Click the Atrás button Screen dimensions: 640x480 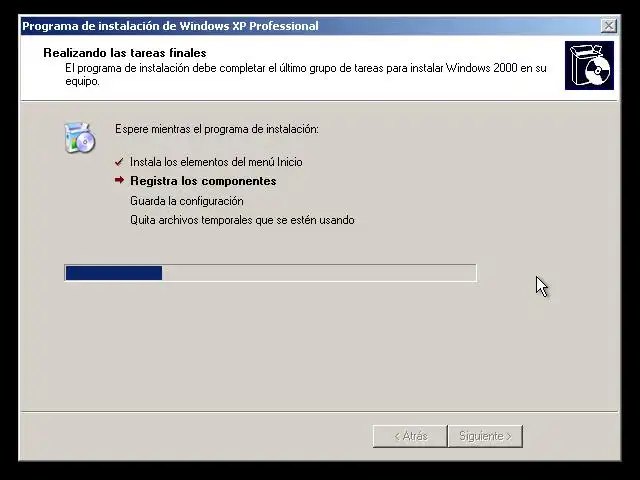410,436
